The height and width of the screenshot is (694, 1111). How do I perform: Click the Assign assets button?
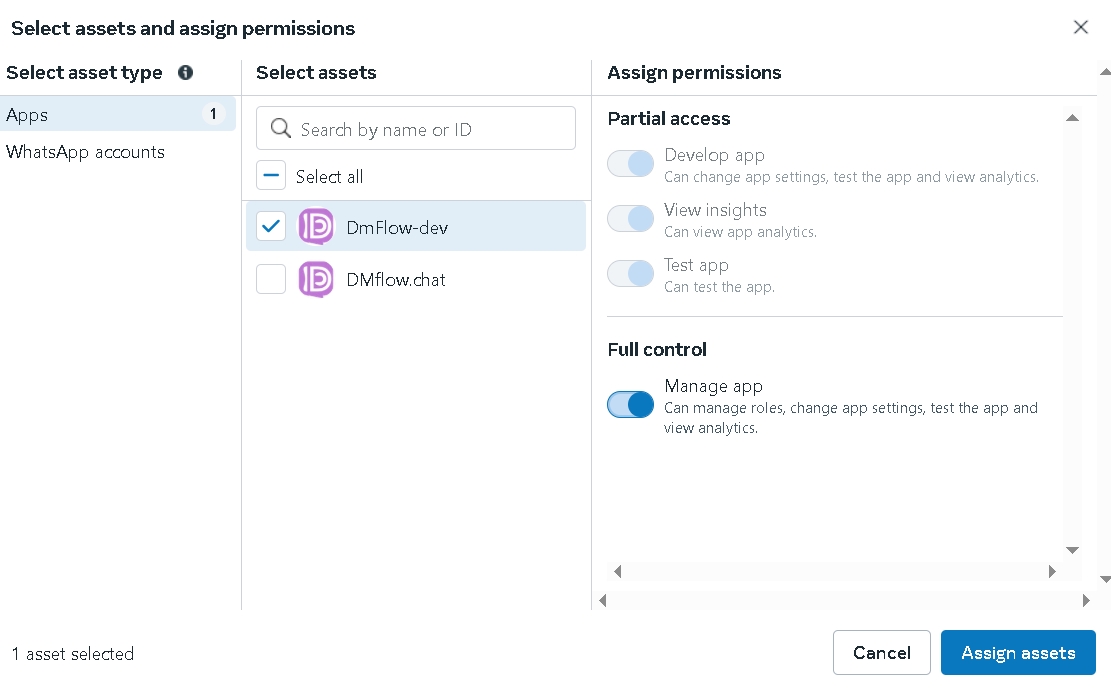1018,653
